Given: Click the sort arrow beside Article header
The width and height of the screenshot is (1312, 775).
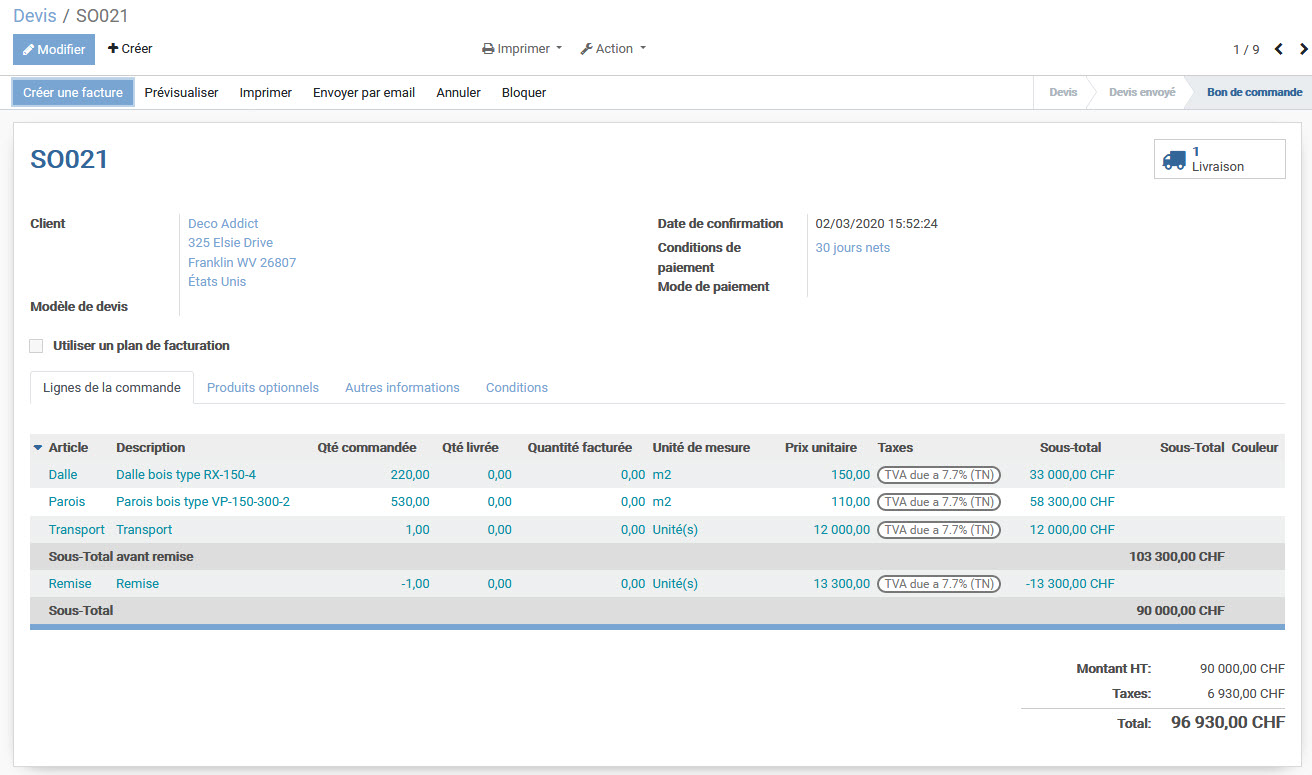Looking at the screenshot, I should coord(38,448).
